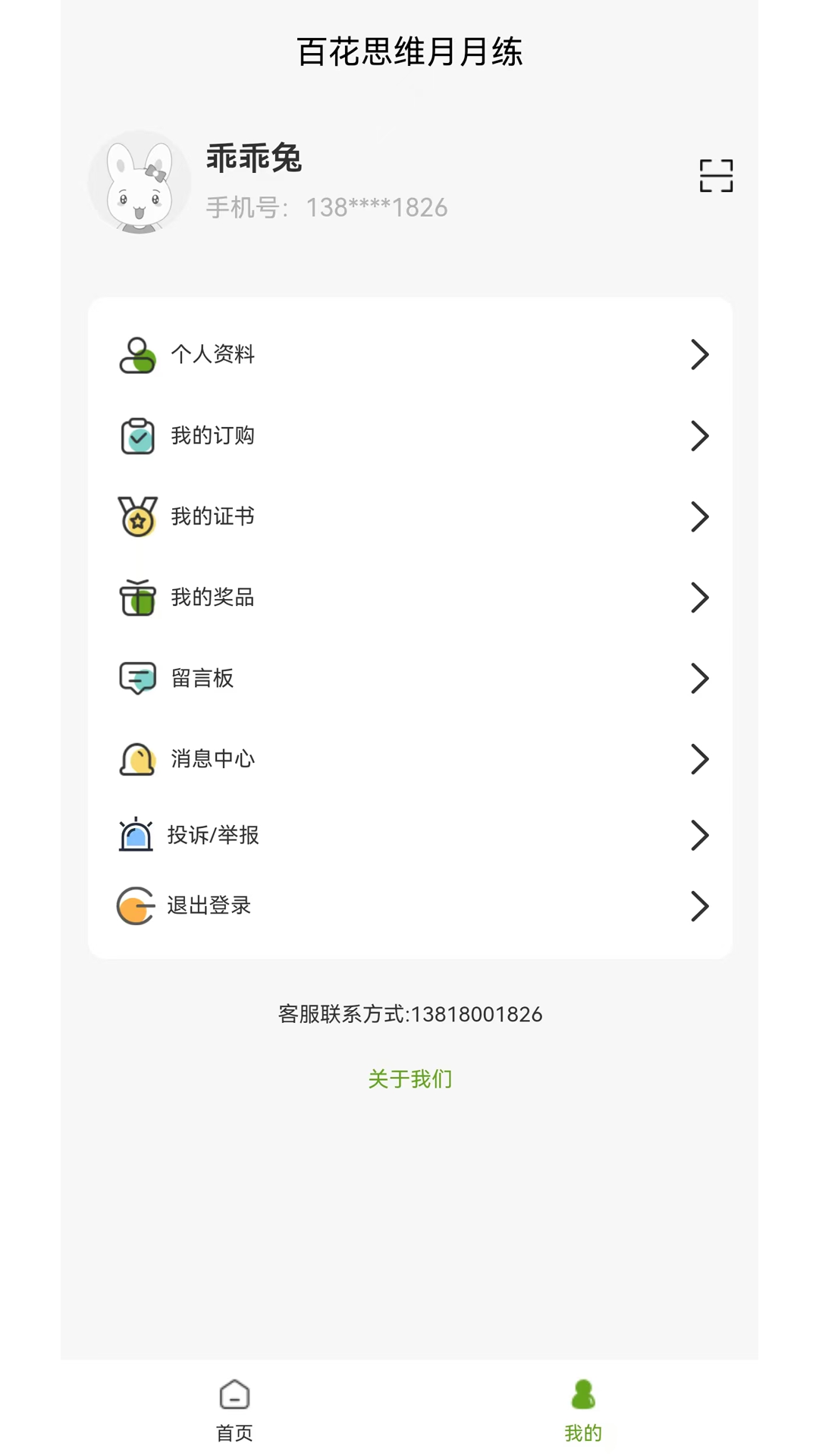
Task: Open the 我的订购 chevron arrow
Action: 699,436
